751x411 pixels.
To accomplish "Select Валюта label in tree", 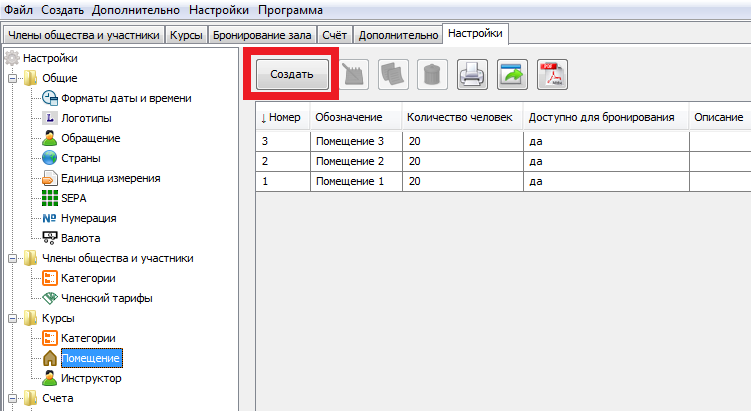I will 80,238.
